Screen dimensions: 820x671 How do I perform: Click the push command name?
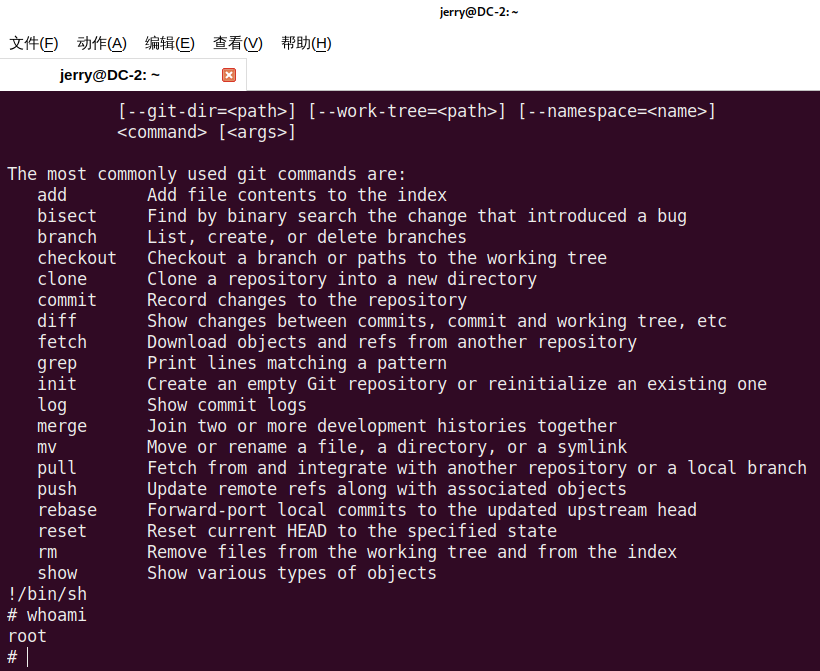coord(57,489)
